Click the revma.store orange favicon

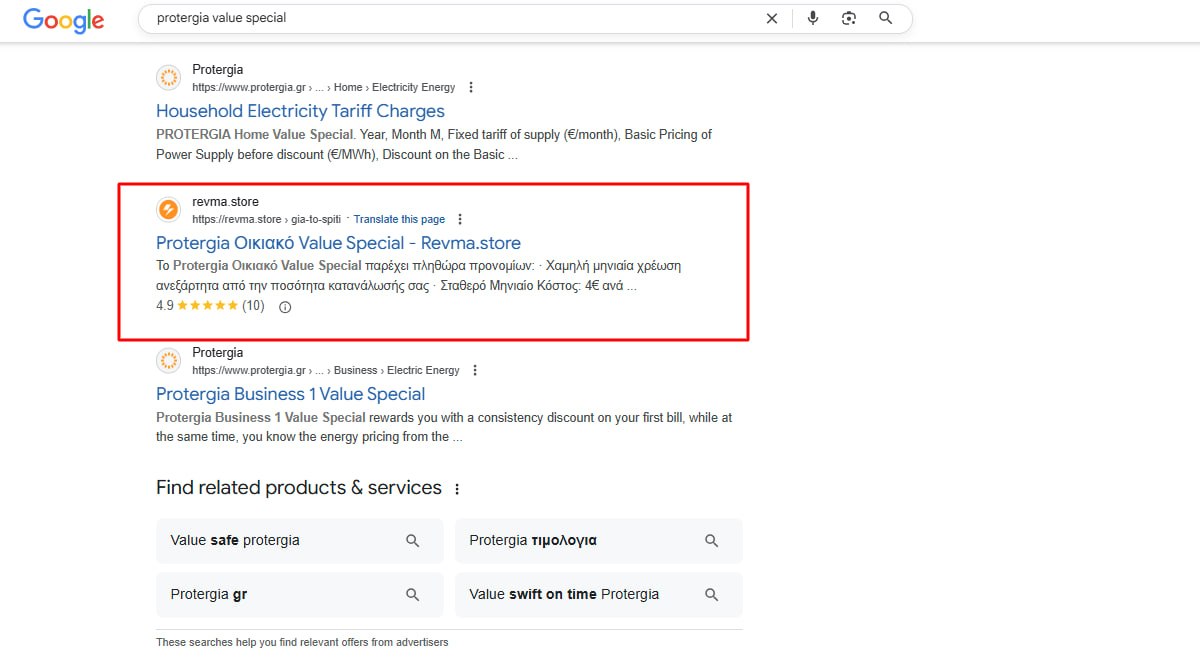(169, 210)
